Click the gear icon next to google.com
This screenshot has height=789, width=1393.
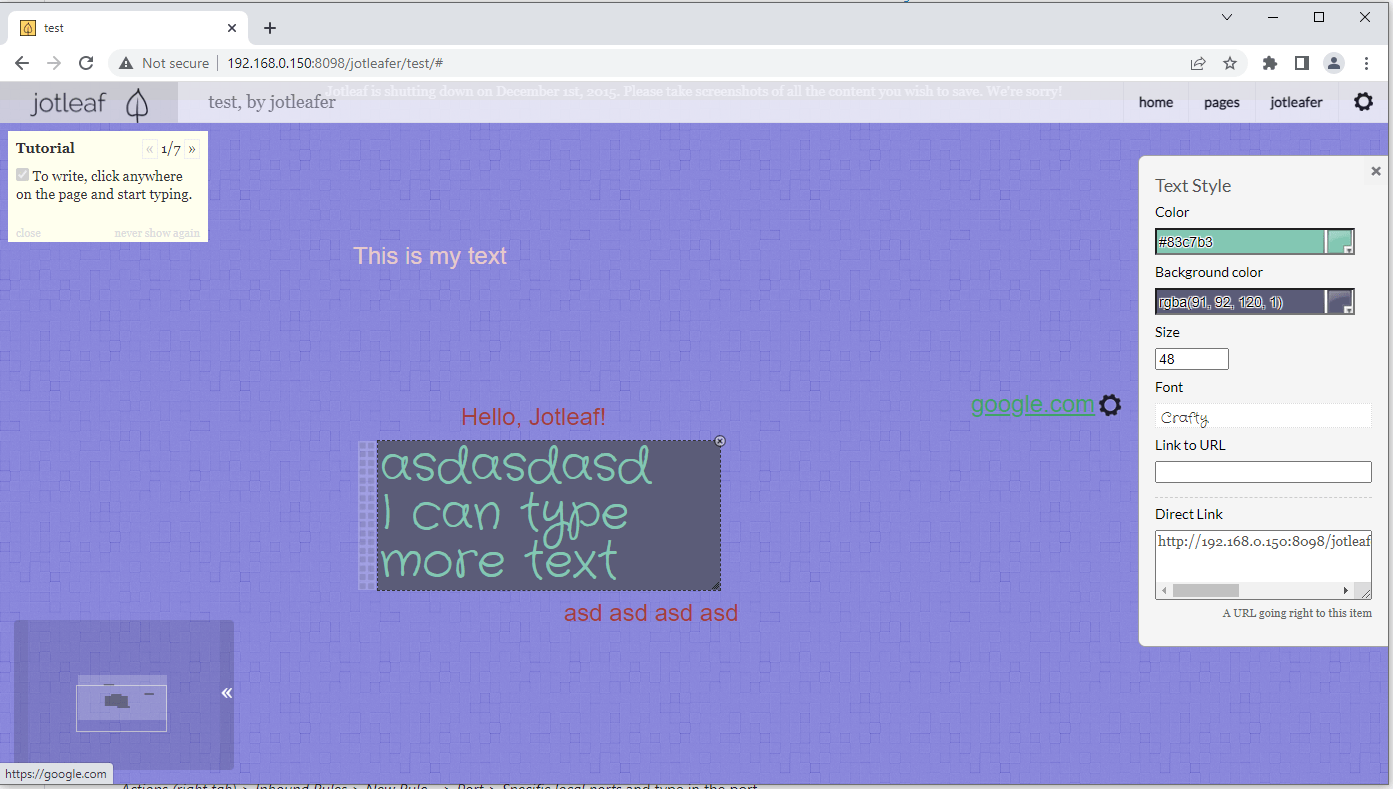click(x=1110, y=405)
